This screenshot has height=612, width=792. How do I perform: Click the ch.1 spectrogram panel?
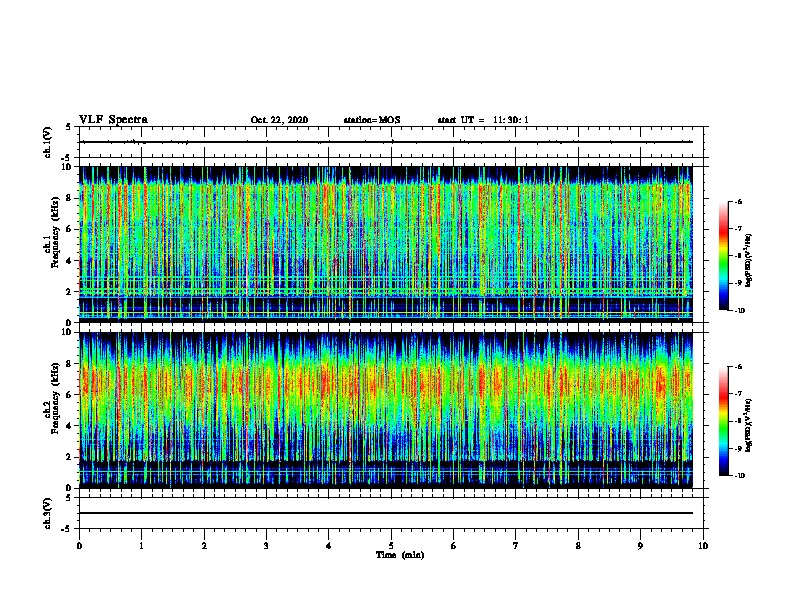click(386, 244)
